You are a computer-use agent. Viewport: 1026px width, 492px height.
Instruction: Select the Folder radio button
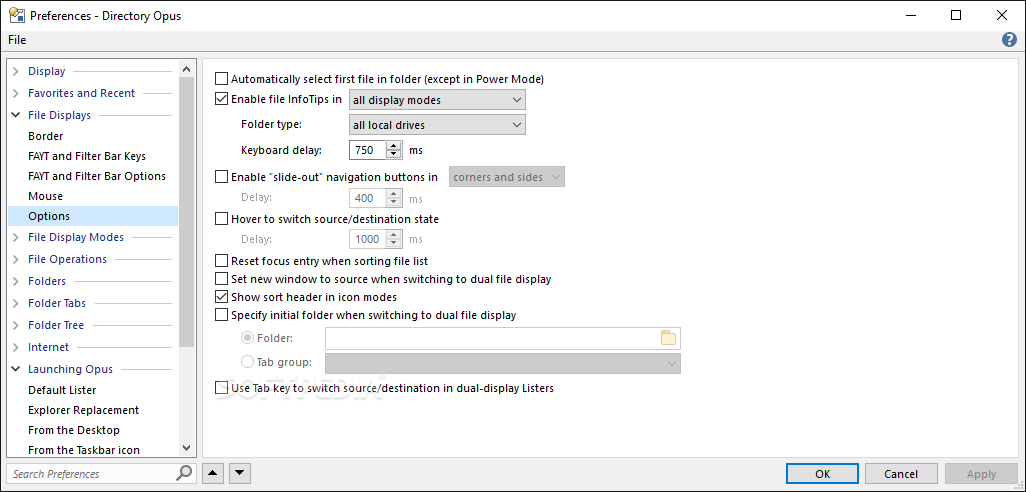click(247, 338)
